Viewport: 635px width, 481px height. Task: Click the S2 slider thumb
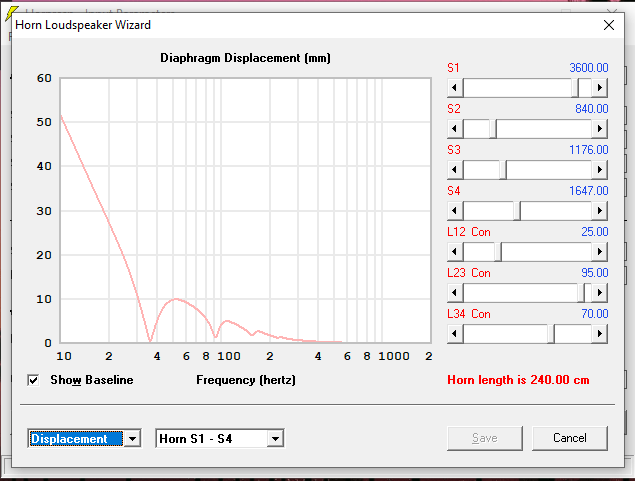(493, 129)
